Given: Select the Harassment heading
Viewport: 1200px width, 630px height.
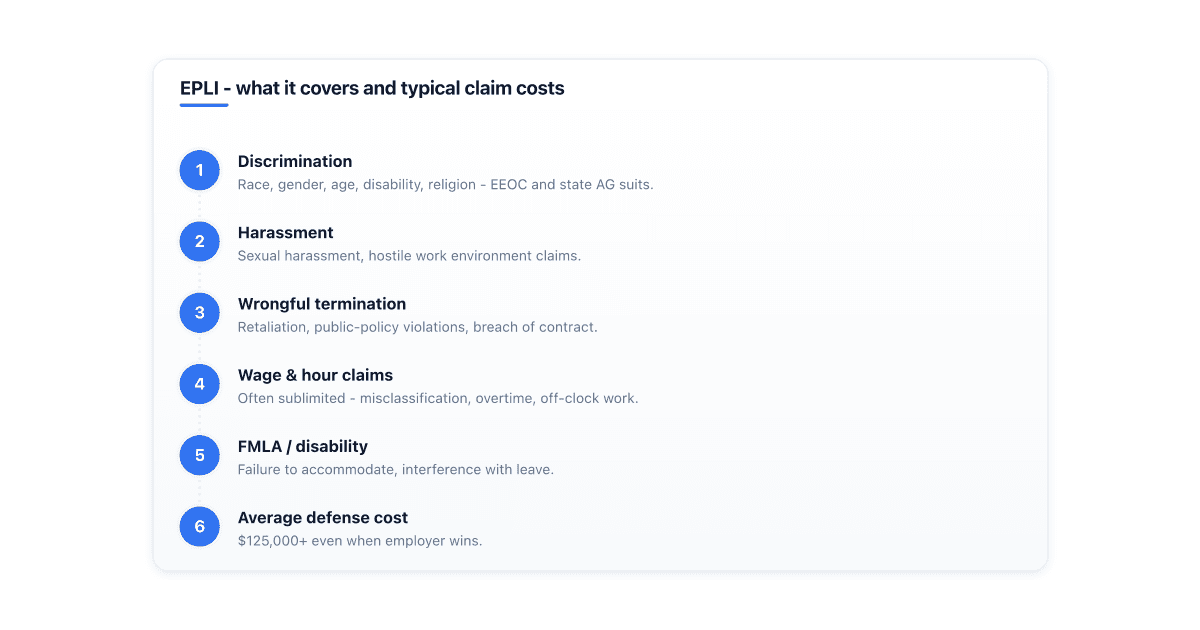Looking at the screenshot, I should 285,232.
